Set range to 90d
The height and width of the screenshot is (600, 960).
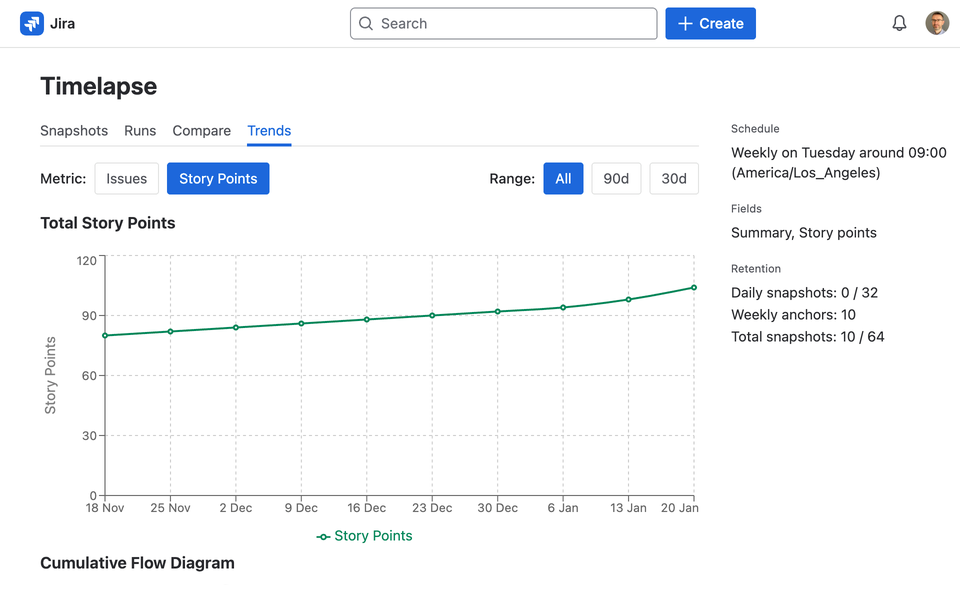[x=616, y=179]
